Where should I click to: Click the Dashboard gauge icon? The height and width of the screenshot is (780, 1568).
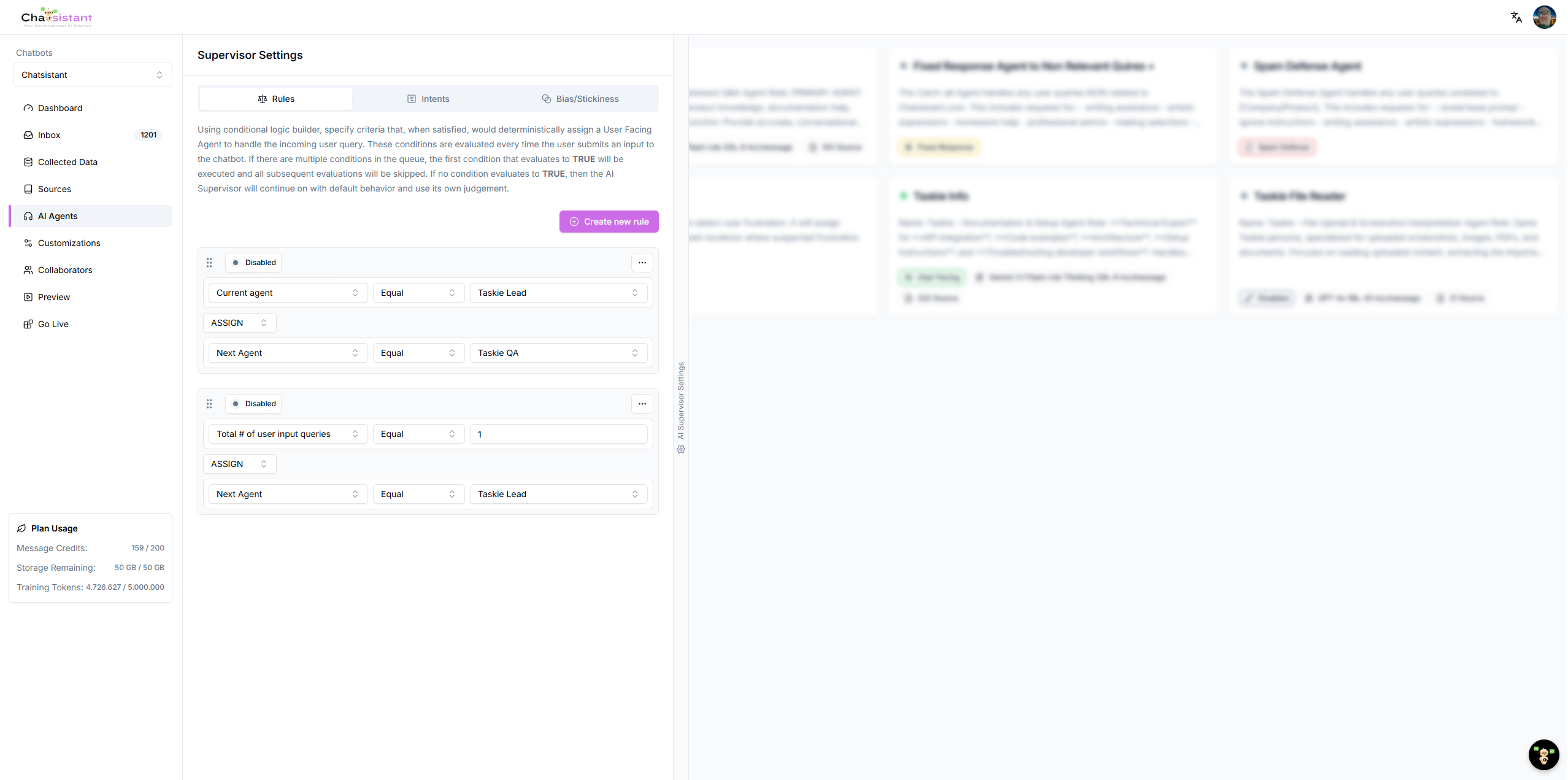tap(28, 108)
